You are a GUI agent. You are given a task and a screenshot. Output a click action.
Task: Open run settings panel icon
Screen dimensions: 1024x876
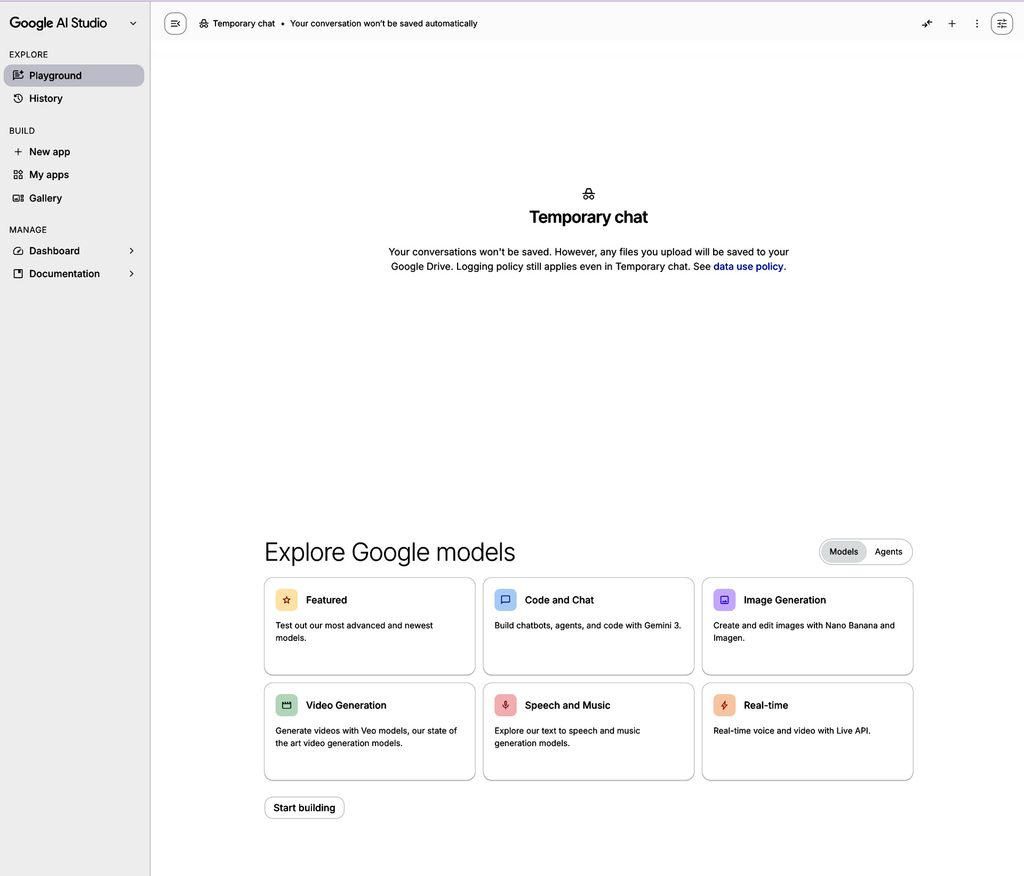pyautogui.click(x=1002, y=24)
